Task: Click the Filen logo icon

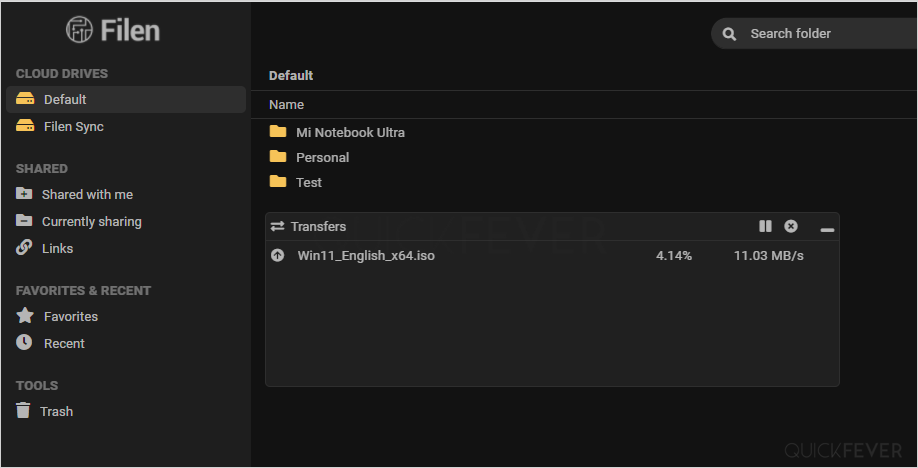Action: [79, 29]
